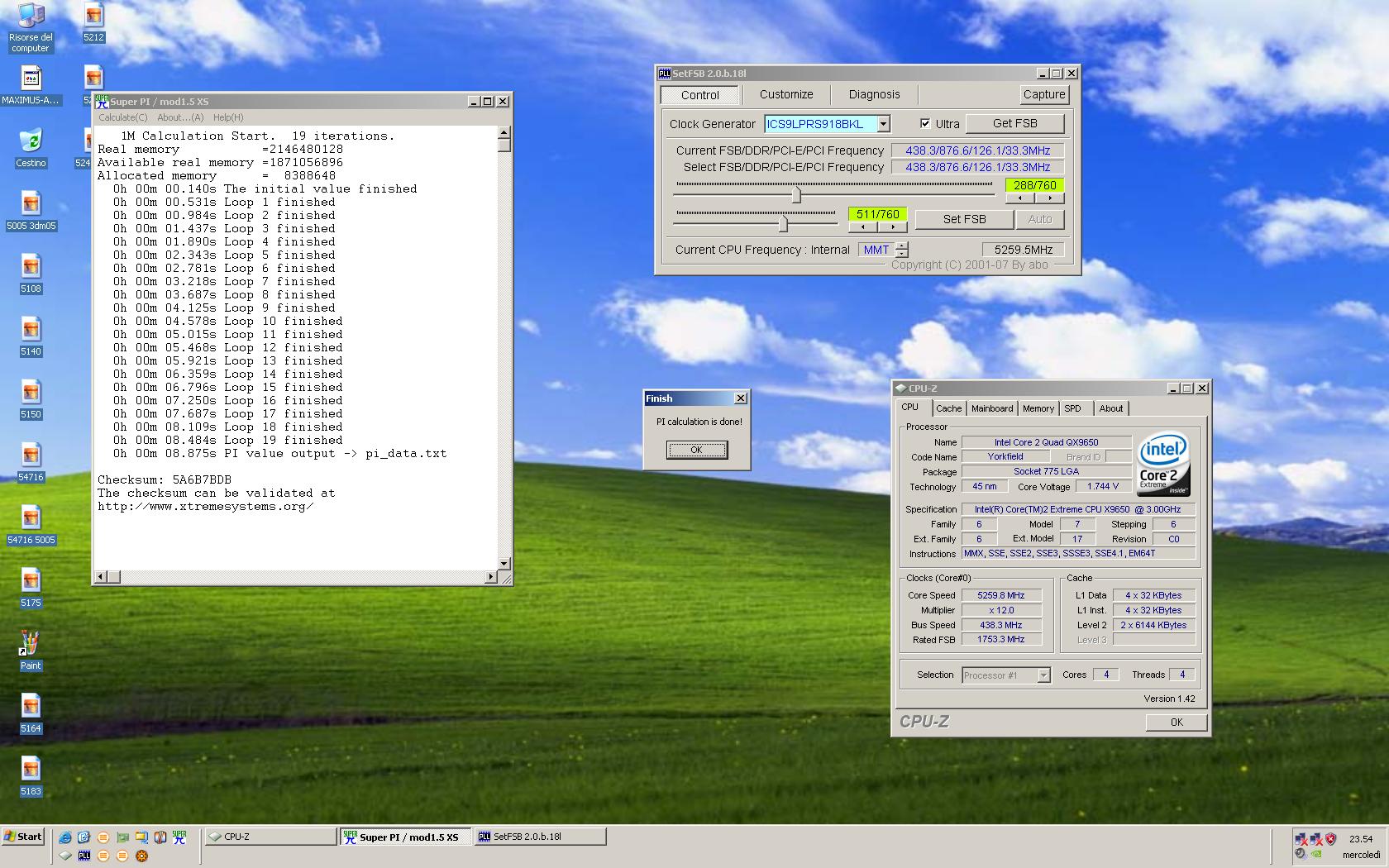The width and height of the screenshot is (1389, 868).
Task: Switch to the Diagnosis tab in SetFSB
Action: click(x=874, y=94)
